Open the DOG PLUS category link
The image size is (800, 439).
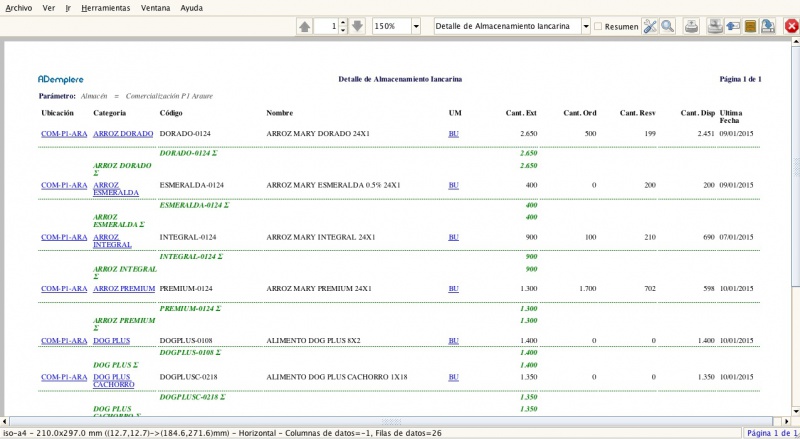pos(111,340)
